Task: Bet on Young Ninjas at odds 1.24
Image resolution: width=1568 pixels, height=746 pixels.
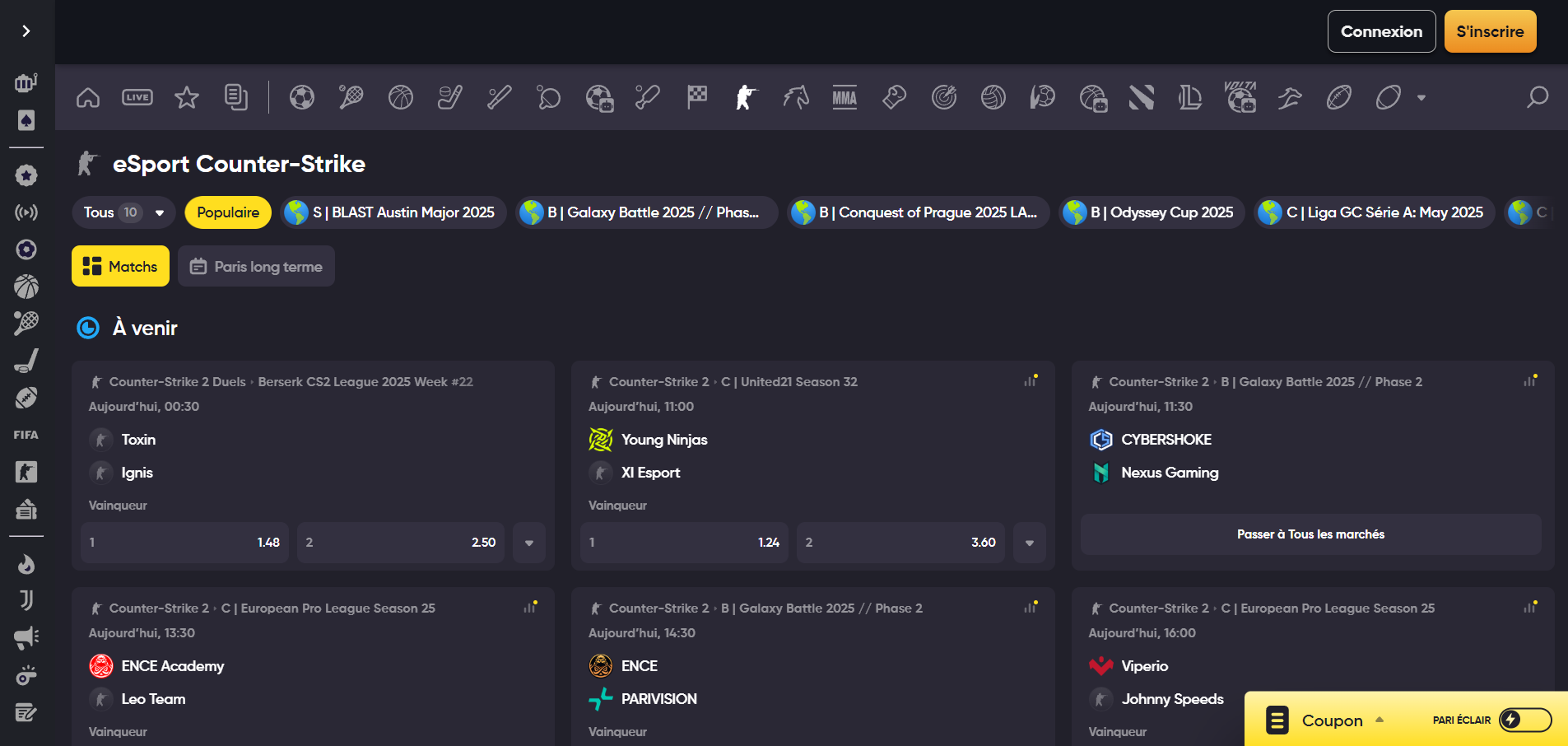Action: point(684,543)
